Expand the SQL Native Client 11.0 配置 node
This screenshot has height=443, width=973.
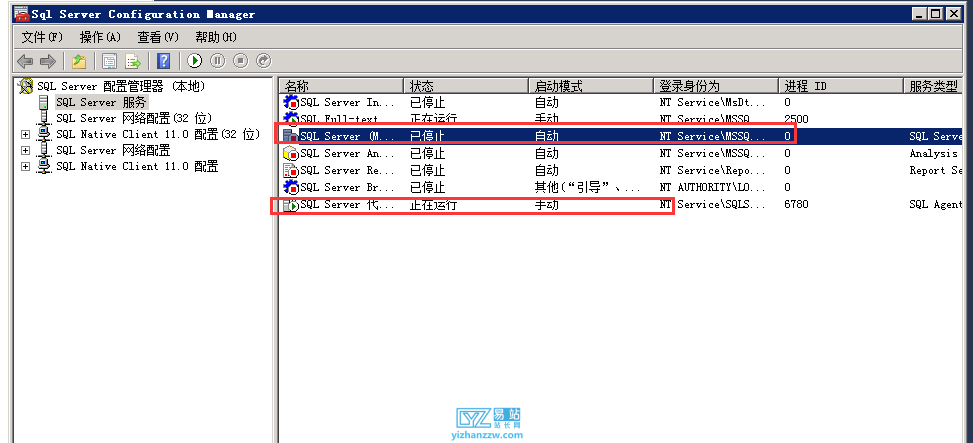(25, 166)
